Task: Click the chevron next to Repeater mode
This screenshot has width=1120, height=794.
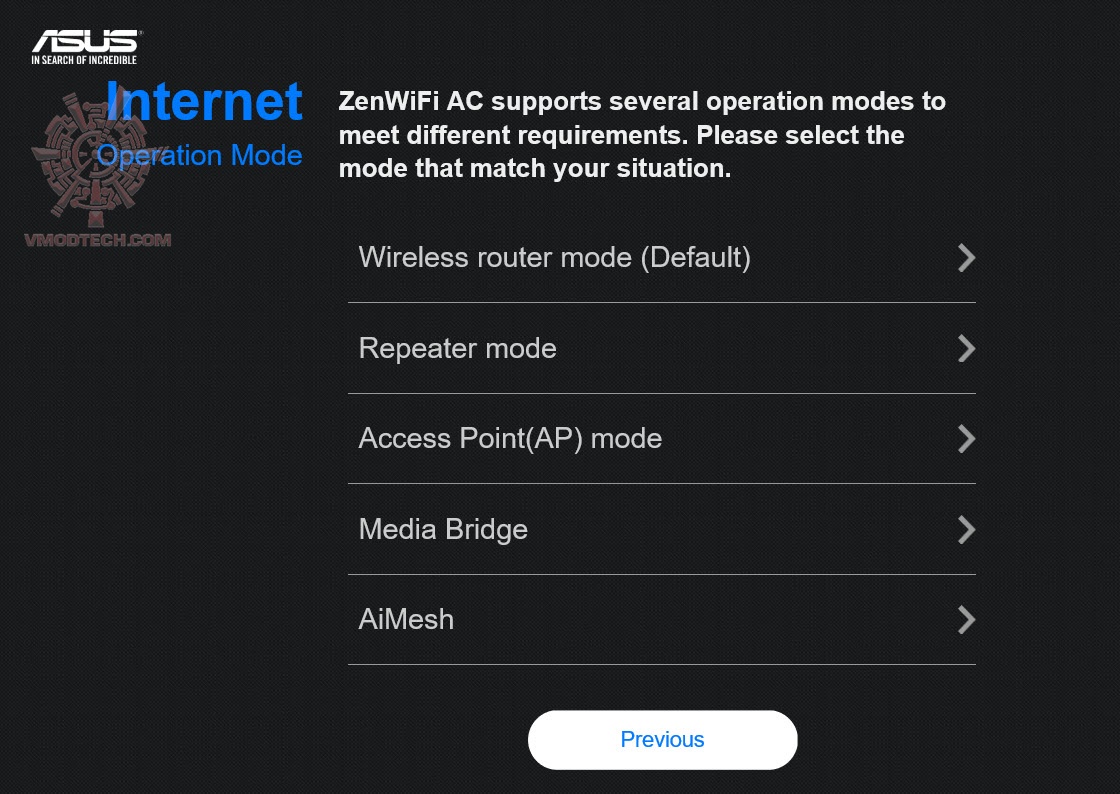Action: [x=966, y=348]
